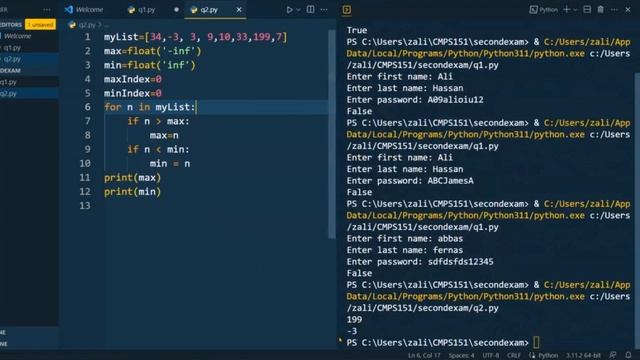Click Spaces: 4 indentation status
Screen dimensions: 640x360
click(x=461, y=356)
